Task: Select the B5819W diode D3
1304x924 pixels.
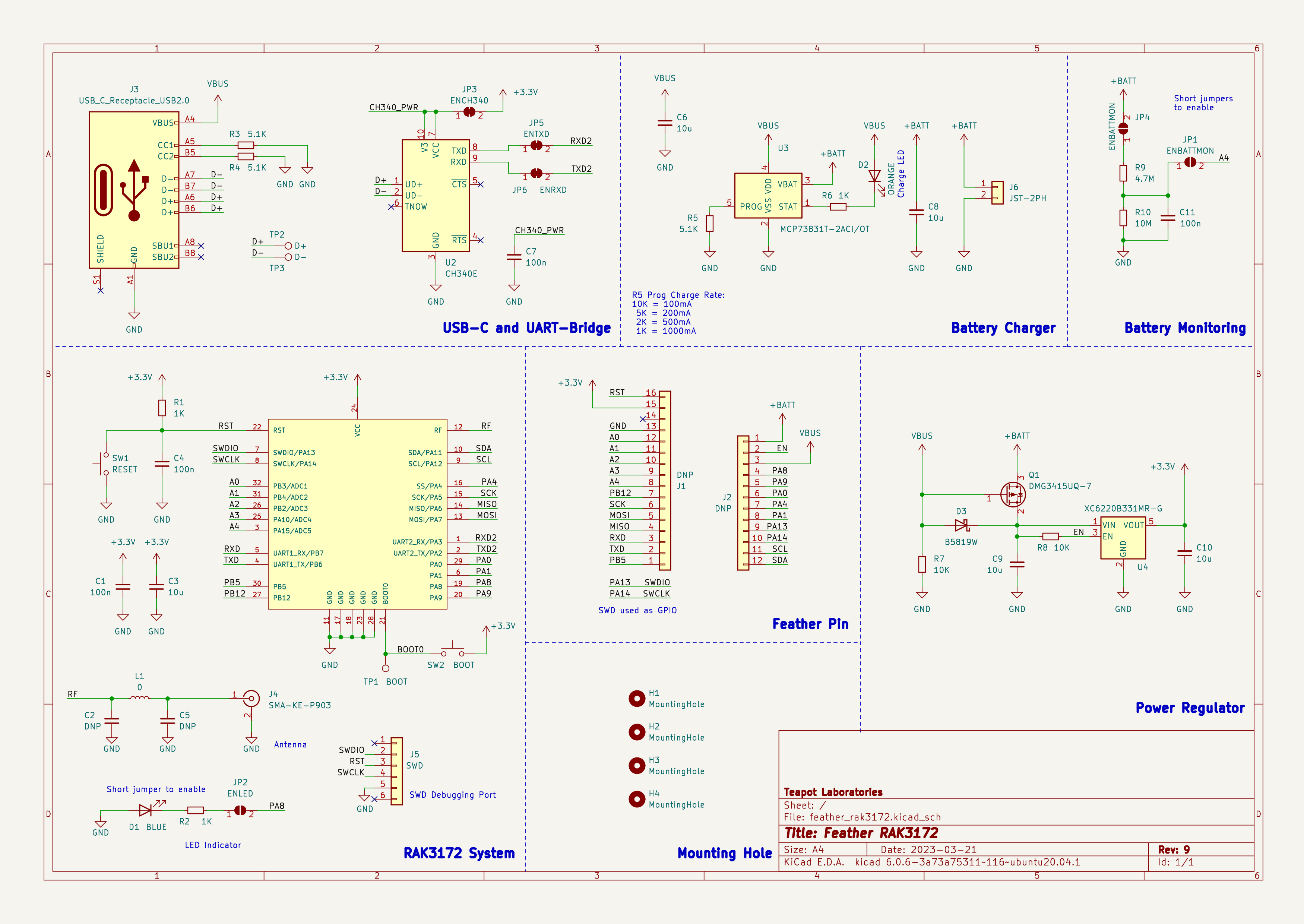Action: click(961, 525)
